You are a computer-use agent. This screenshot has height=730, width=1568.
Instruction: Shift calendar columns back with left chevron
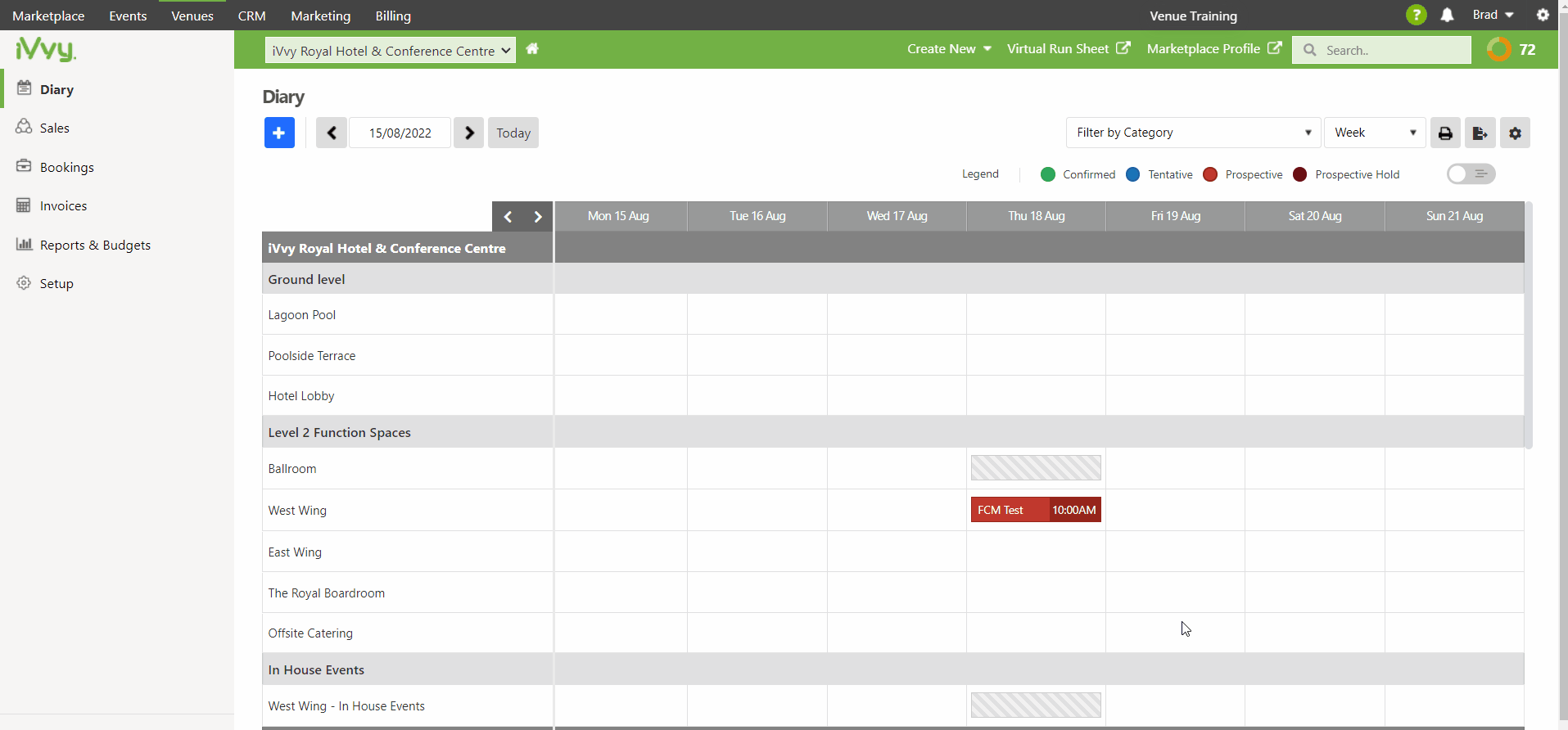(508, 217)
